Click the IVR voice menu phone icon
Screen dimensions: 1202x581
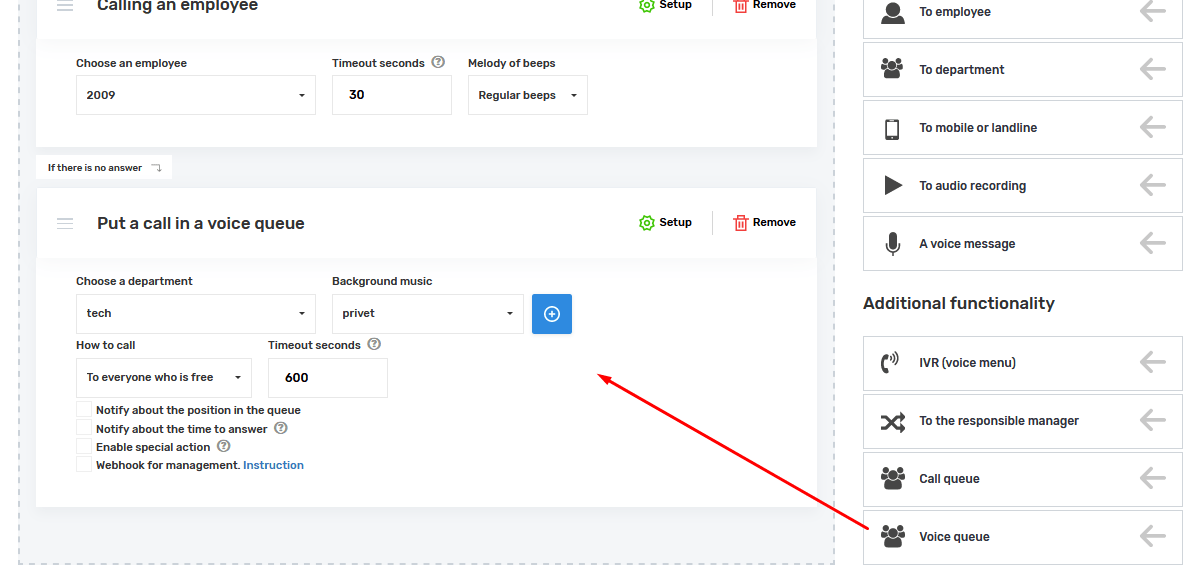click(890, 363)
